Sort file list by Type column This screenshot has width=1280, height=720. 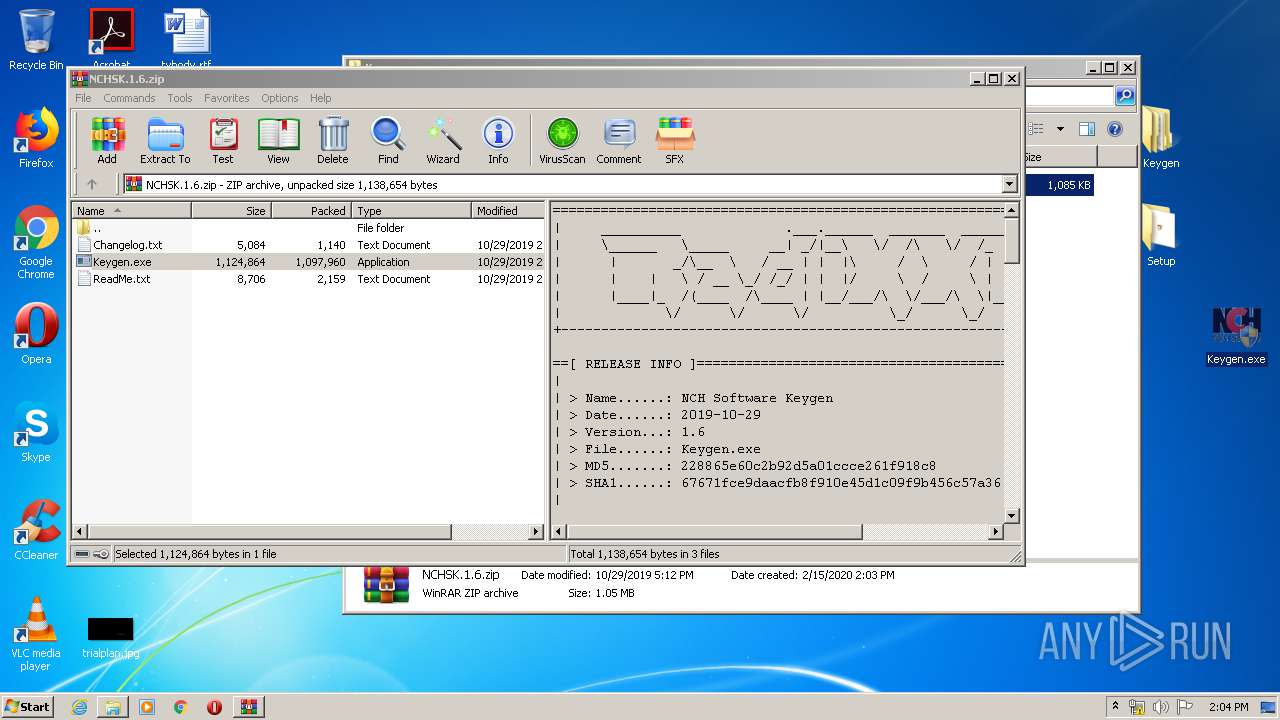(x=411, y=210)
